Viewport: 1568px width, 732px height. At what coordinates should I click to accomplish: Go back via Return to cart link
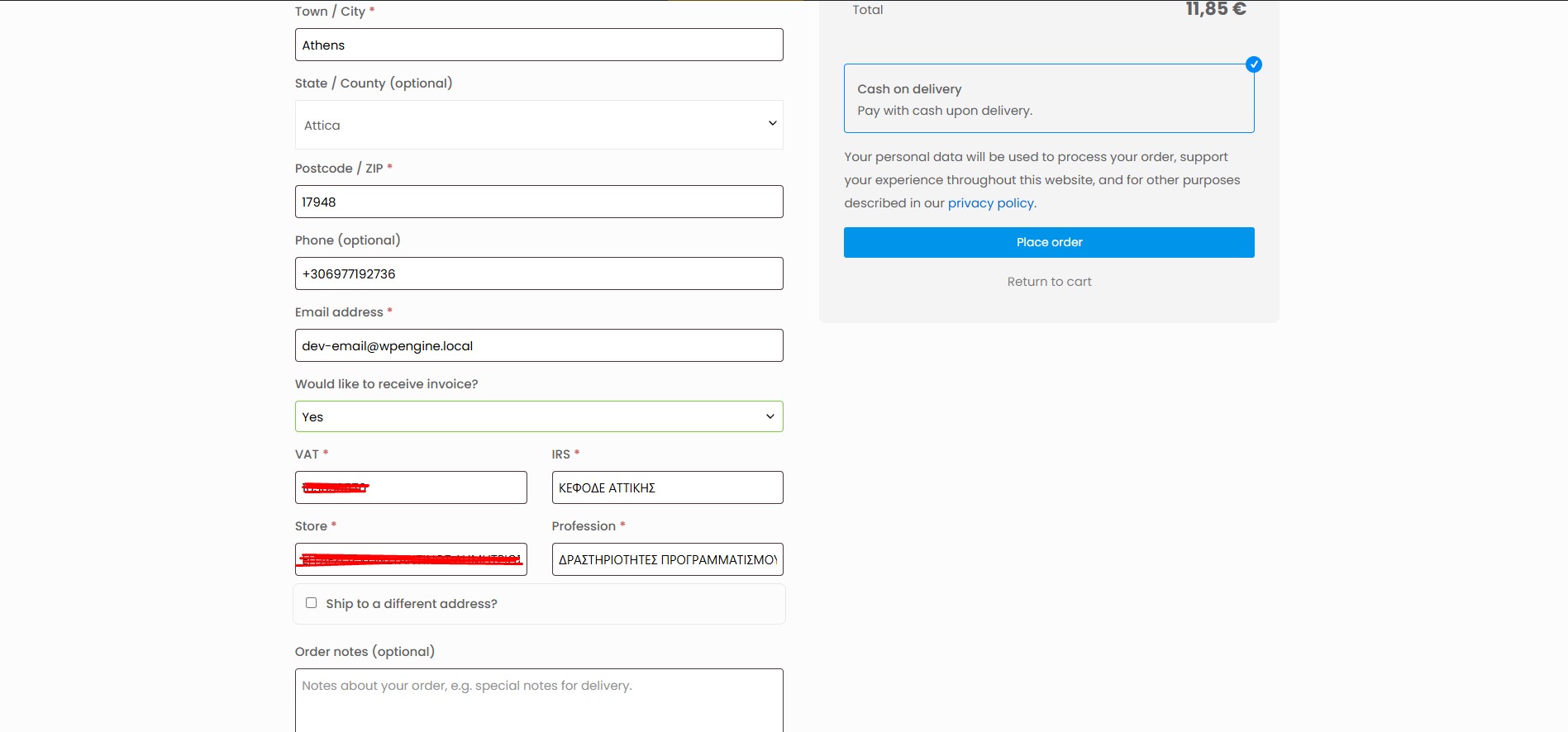coord(1049,282)
